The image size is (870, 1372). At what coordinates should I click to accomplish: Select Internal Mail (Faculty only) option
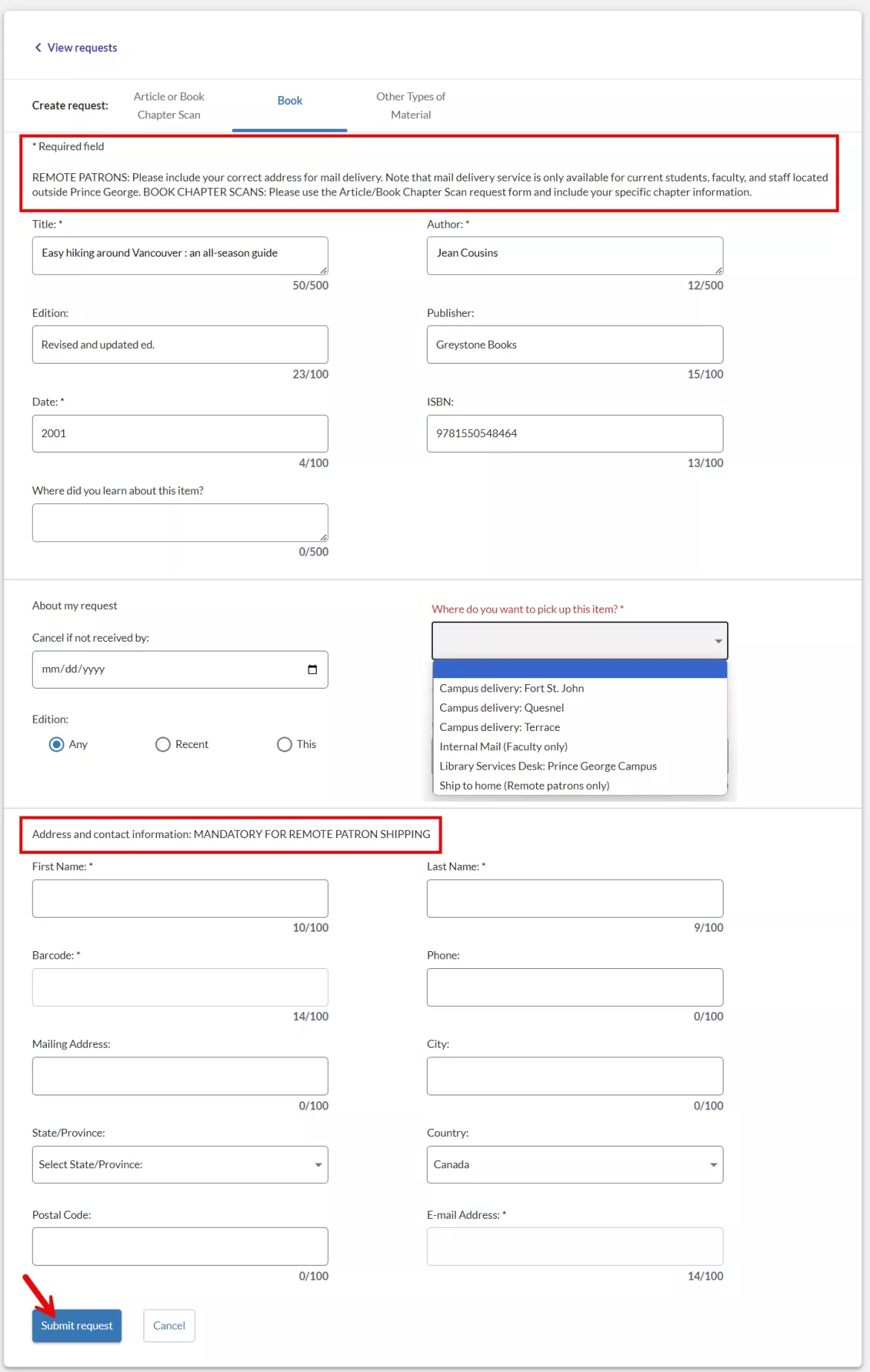point(580,746)
